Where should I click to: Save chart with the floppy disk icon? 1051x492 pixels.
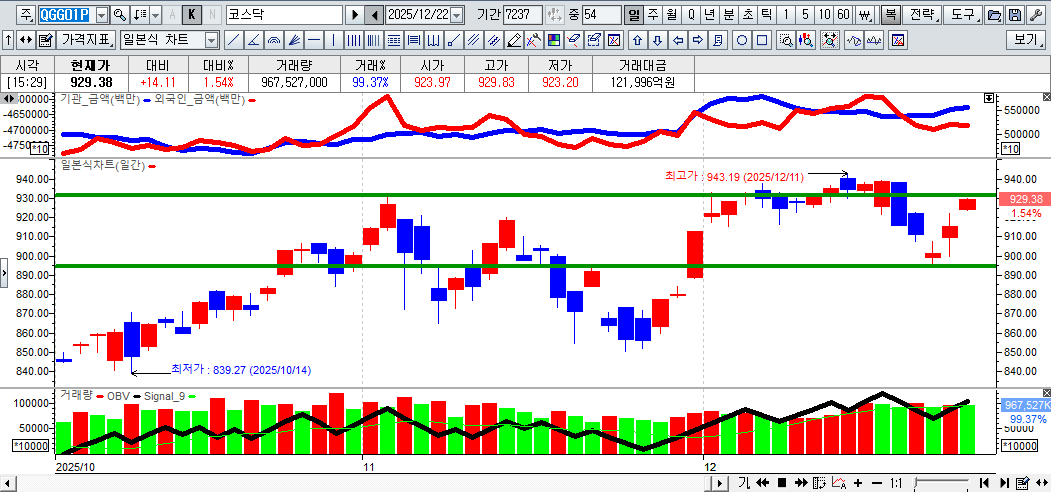click(1014, 15)
